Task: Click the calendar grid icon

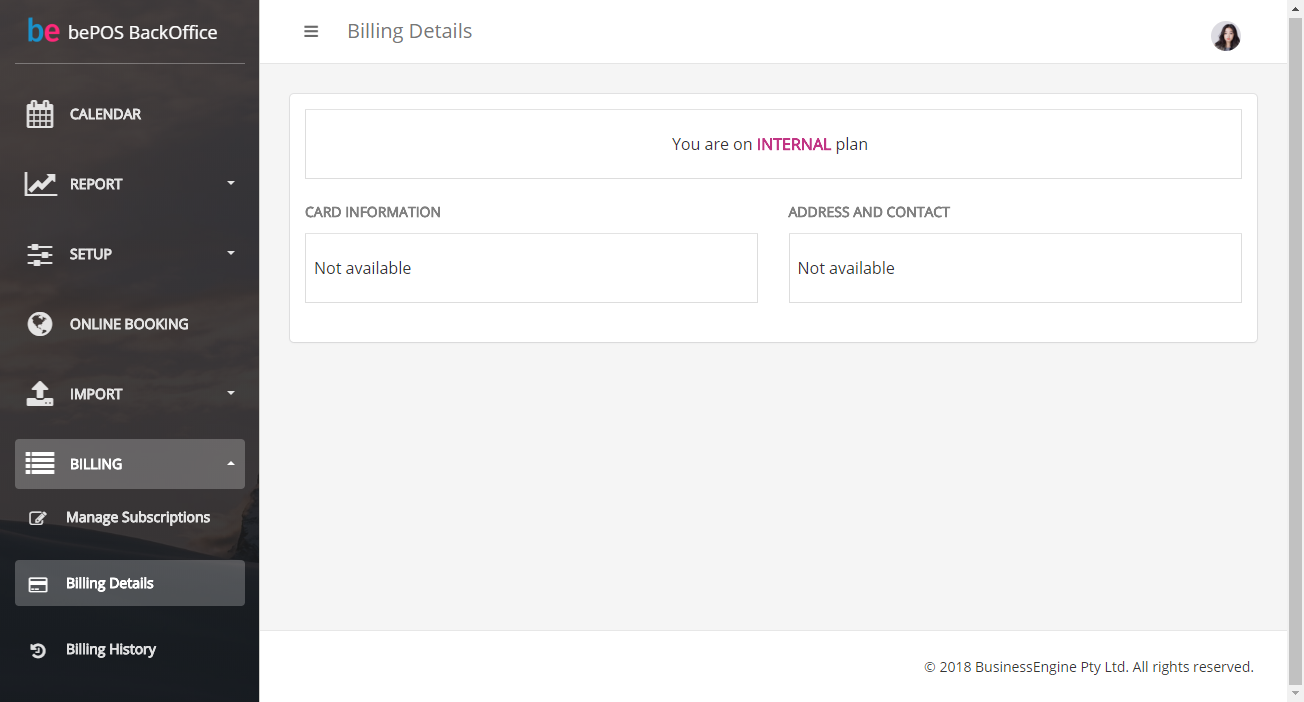Action: [x=40, y=114]
